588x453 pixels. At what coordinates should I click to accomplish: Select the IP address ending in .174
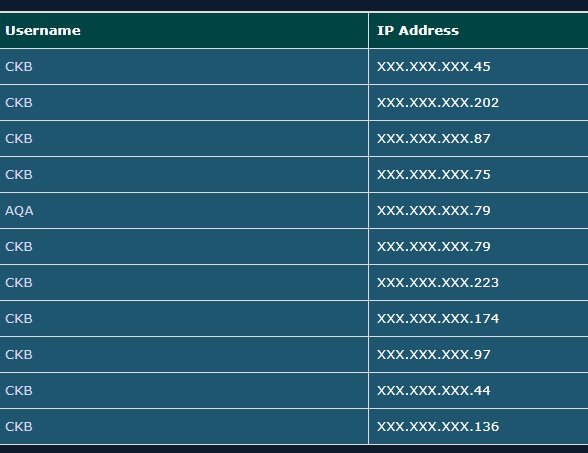click(x=438, y=319)
